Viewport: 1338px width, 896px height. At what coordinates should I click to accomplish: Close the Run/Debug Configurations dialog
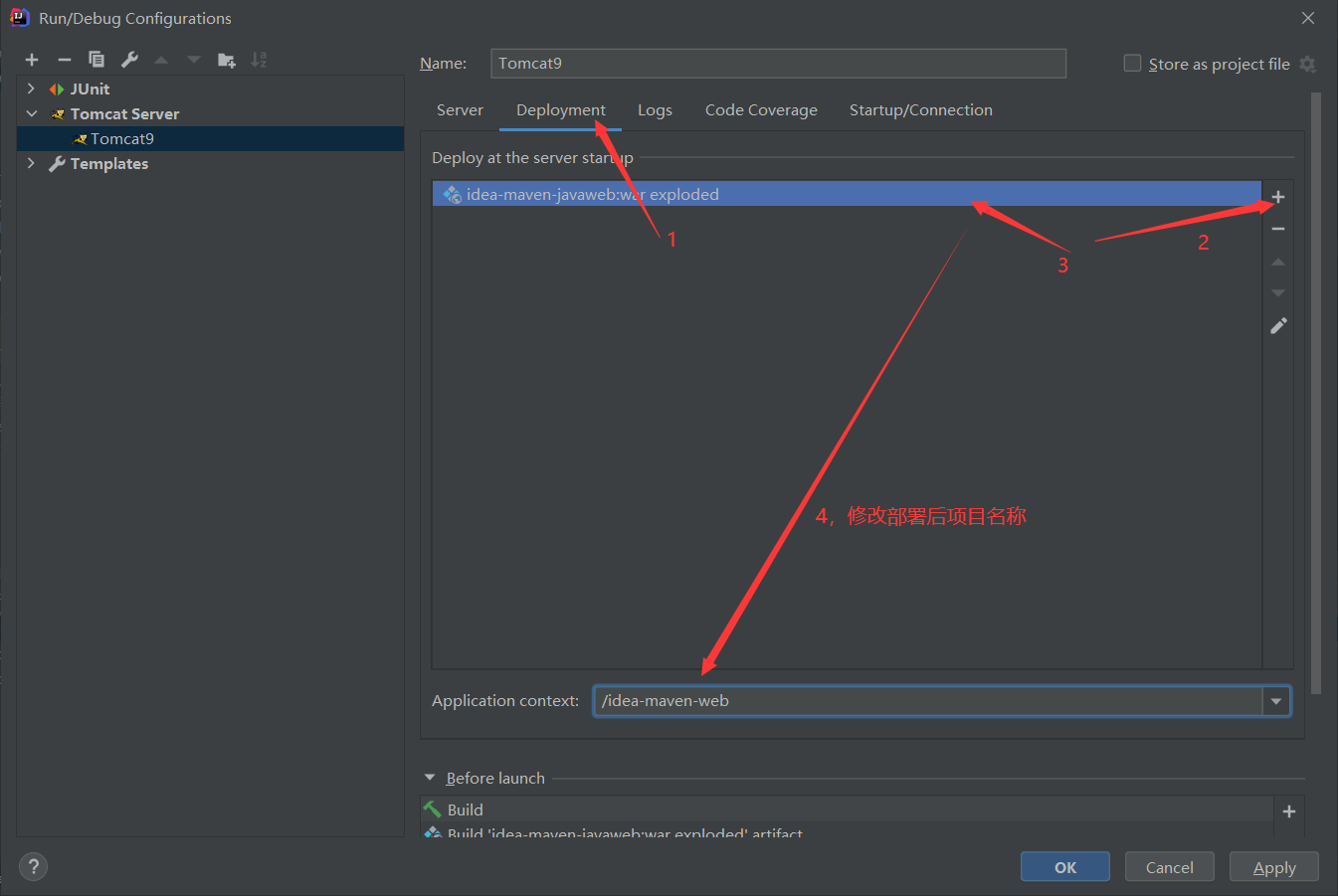[x=1308, y=18]
